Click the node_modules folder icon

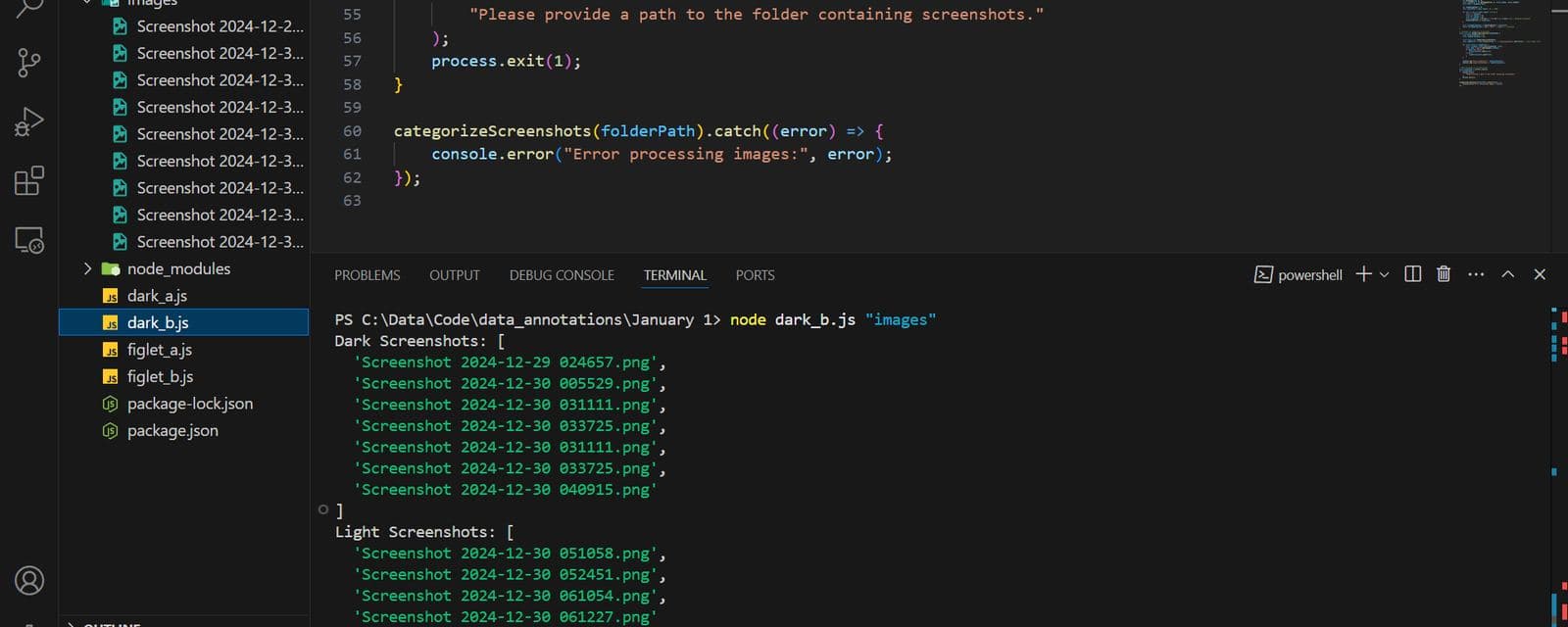[111, 268]
